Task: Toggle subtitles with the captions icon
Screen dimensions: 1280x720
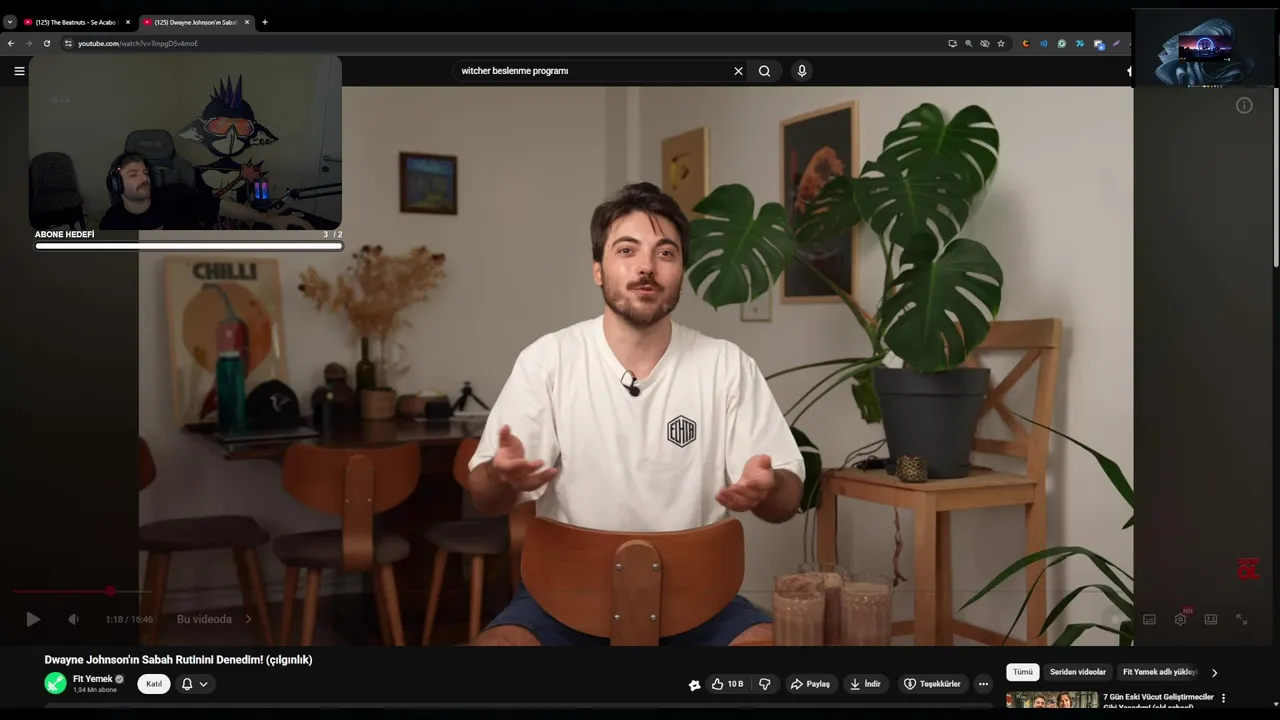Action: pos(1149,619)
